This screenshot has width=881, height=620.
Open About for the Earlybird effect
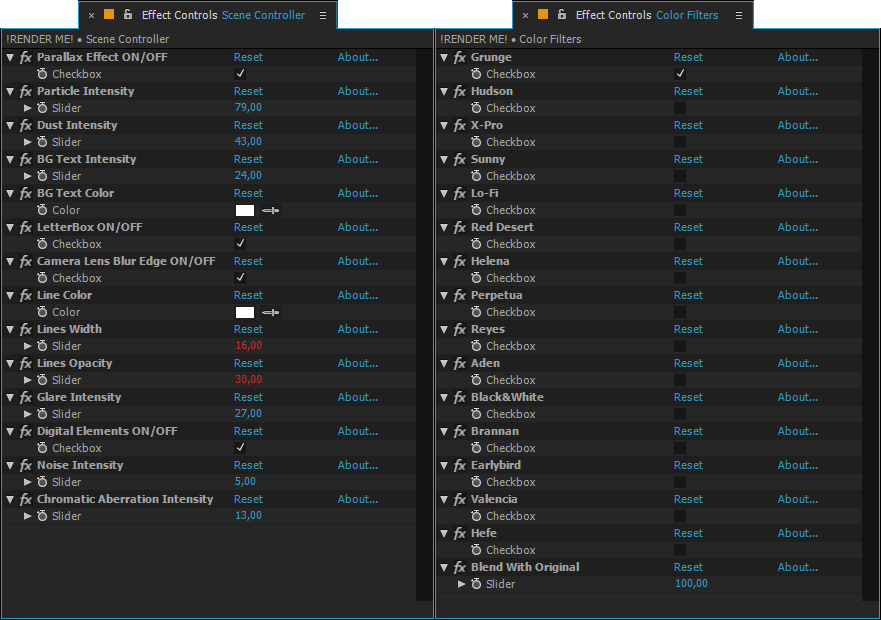(797, 465)
